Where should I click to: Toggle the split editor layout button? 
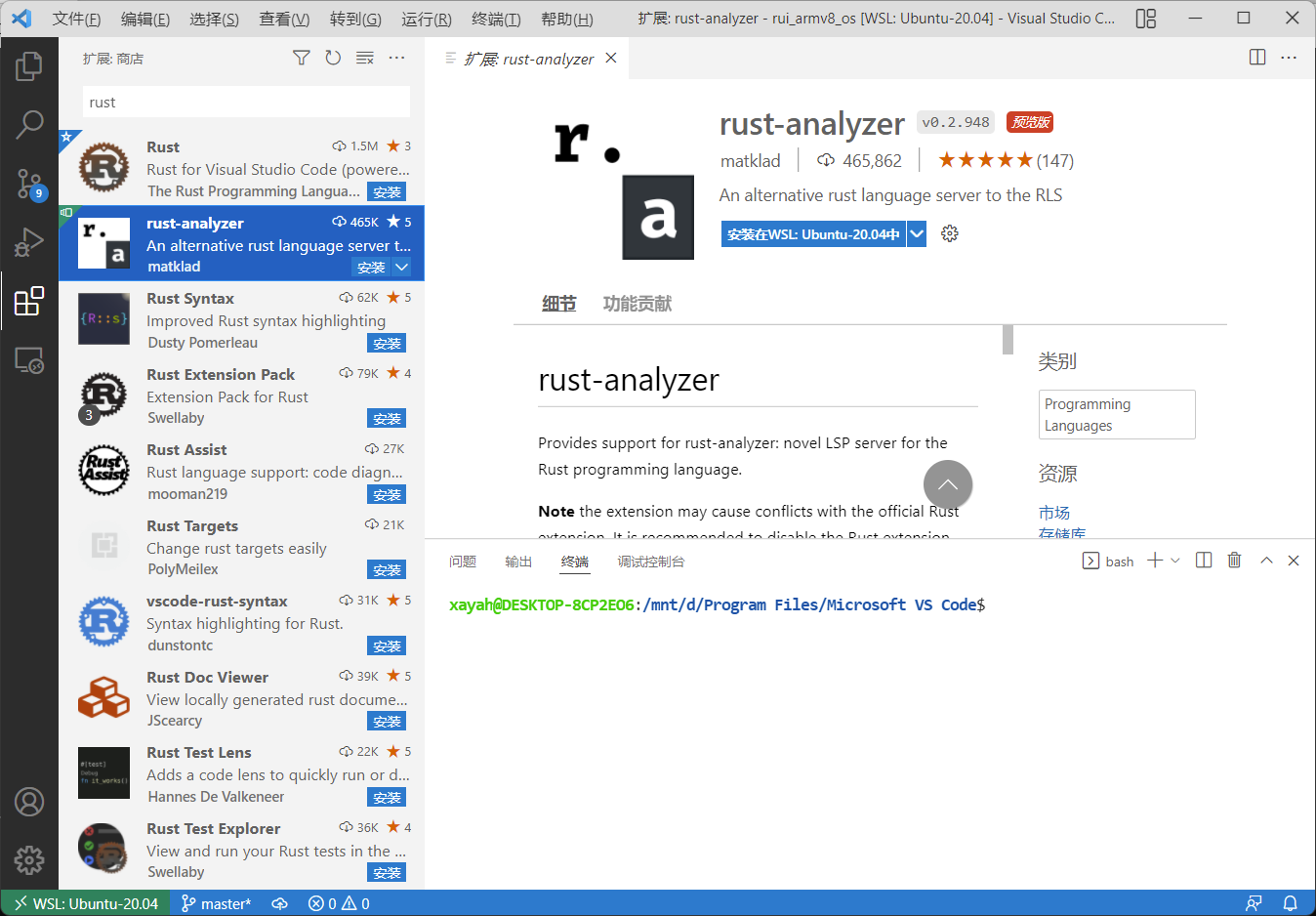point(1257,58)
